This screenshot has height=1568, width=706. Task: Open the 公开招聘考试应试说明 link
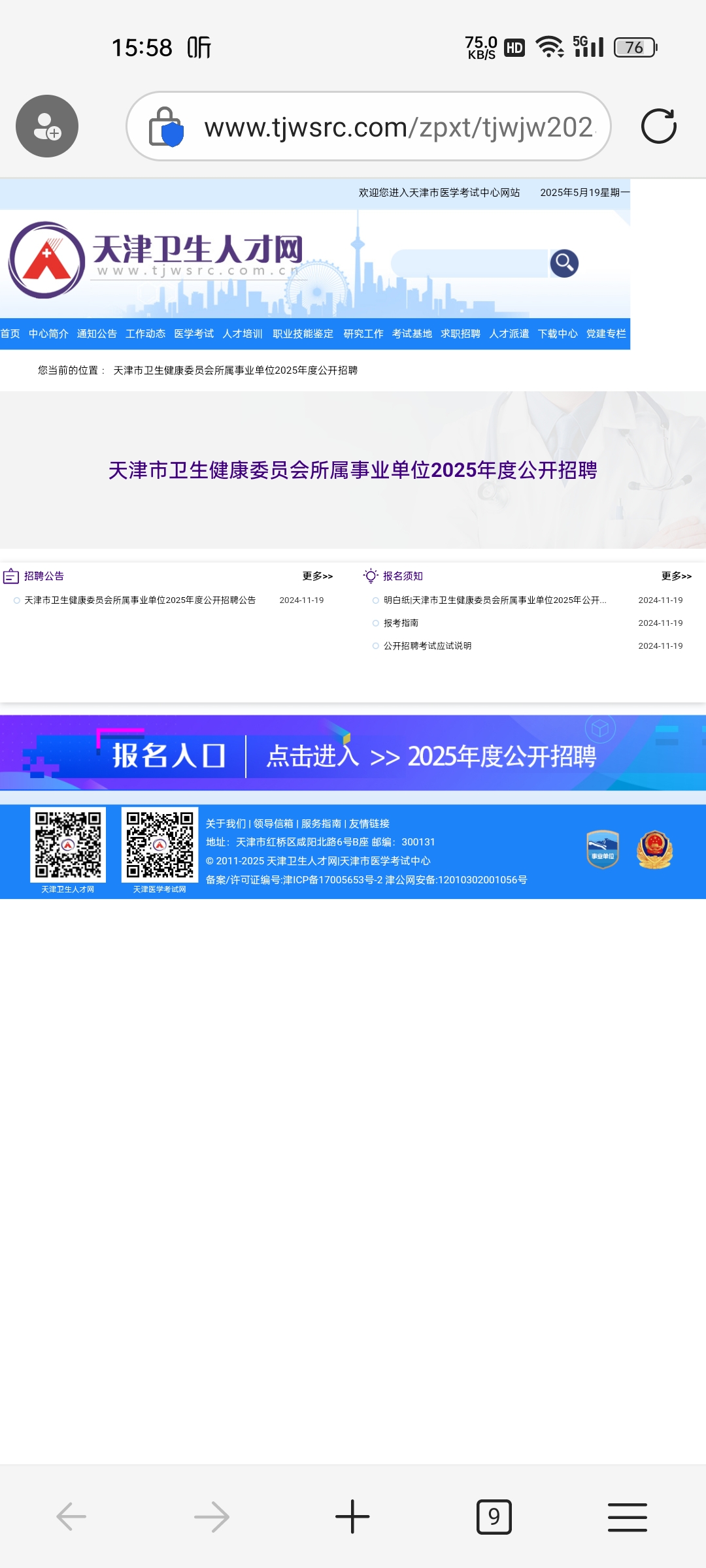tap(428, 646)
